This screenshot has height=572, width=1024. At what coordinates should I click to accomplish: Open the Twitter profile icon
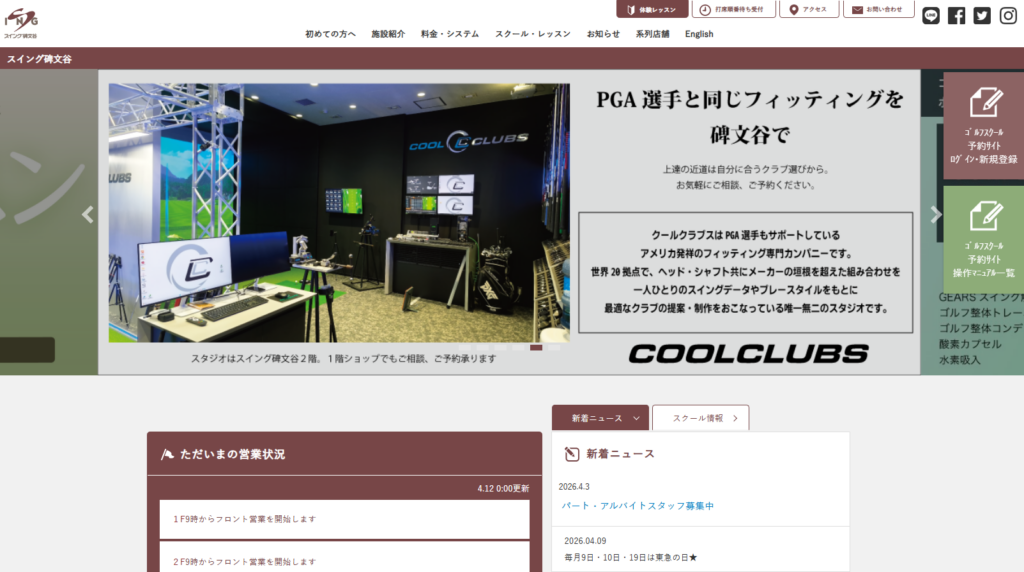pyautogui.click(x=982, y=15)
